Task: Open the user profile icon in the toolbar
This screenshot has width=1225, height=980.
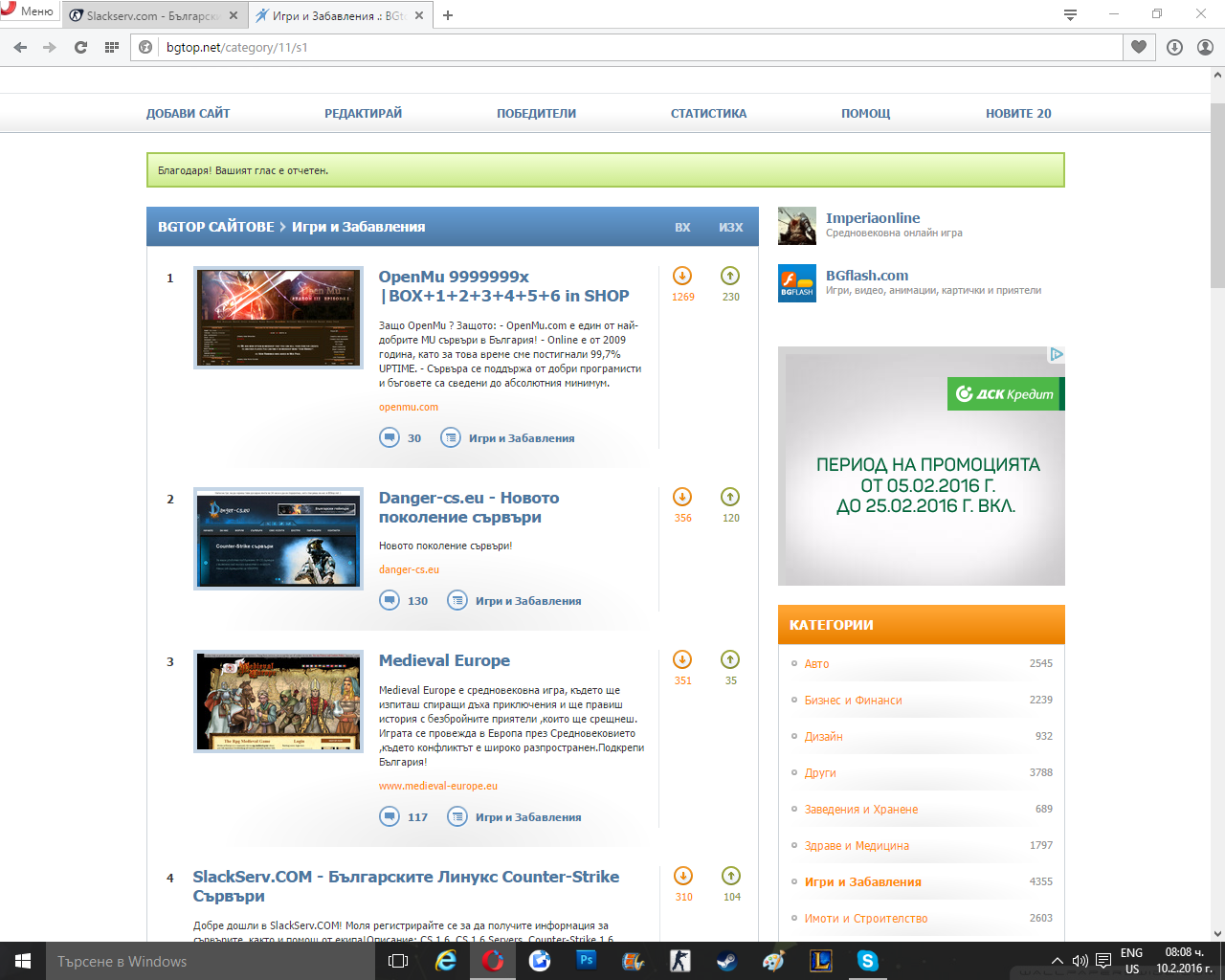Action: pyautogui.click(x=1206, y=47)
